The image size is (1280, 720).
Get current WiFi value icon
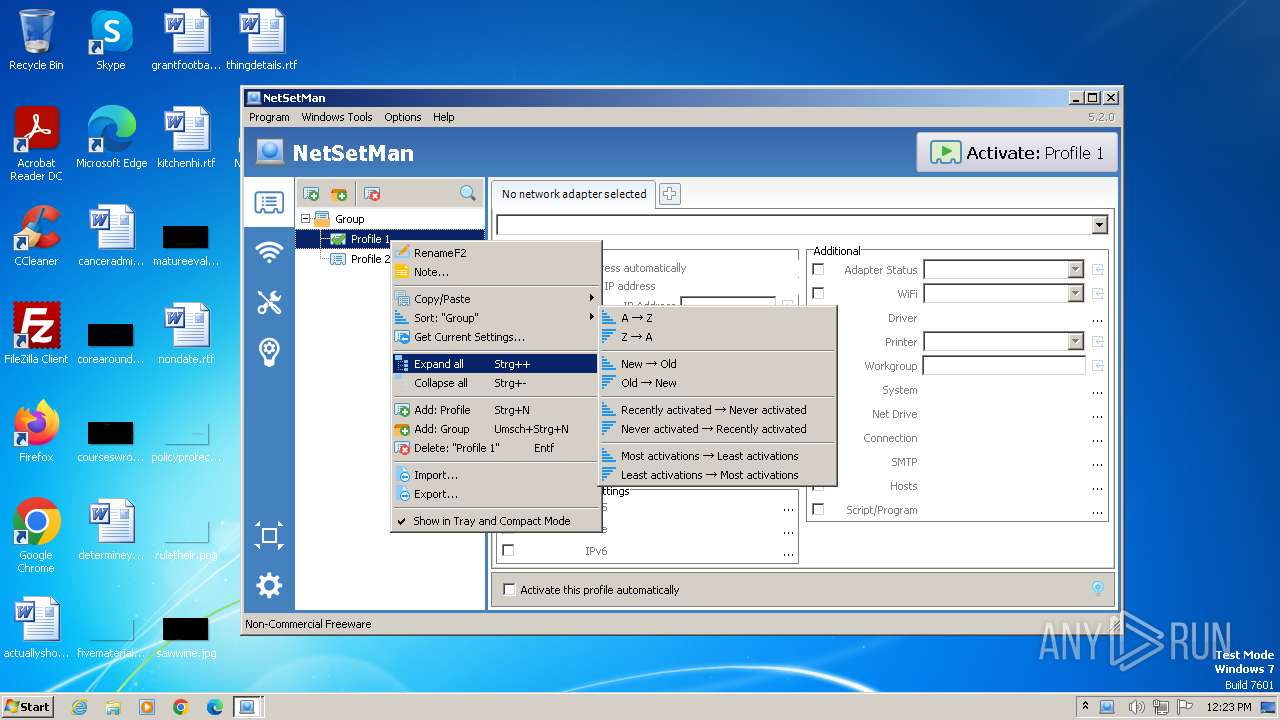tap(1097, 294)
